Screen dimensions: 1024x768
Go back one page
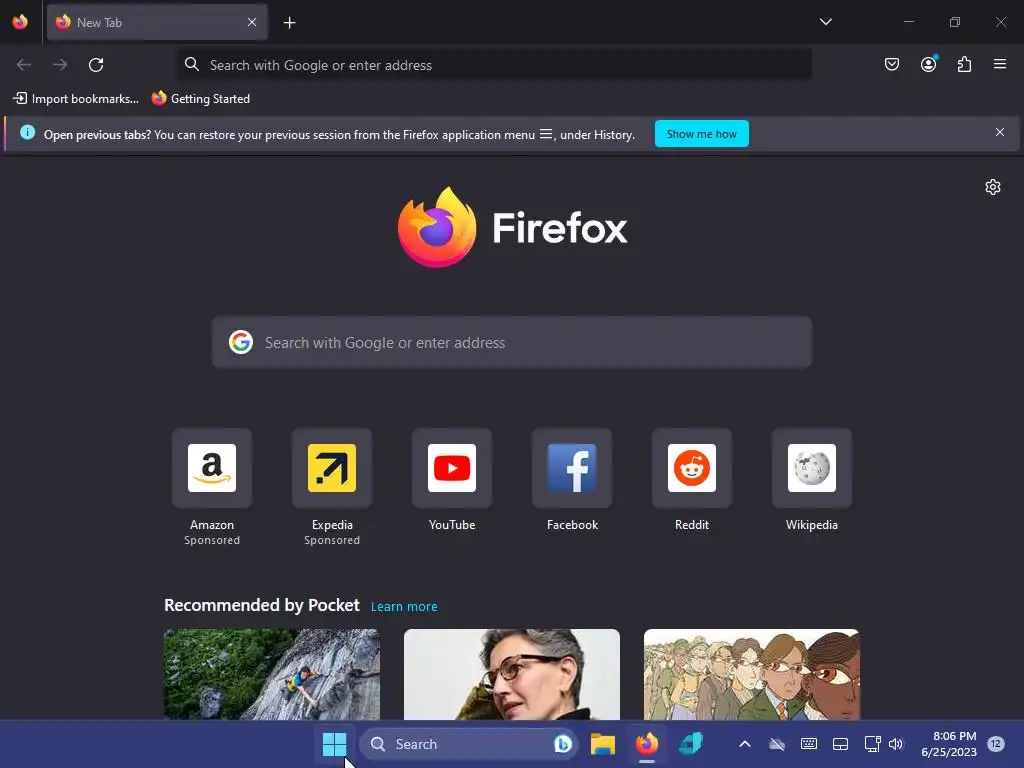24,65
